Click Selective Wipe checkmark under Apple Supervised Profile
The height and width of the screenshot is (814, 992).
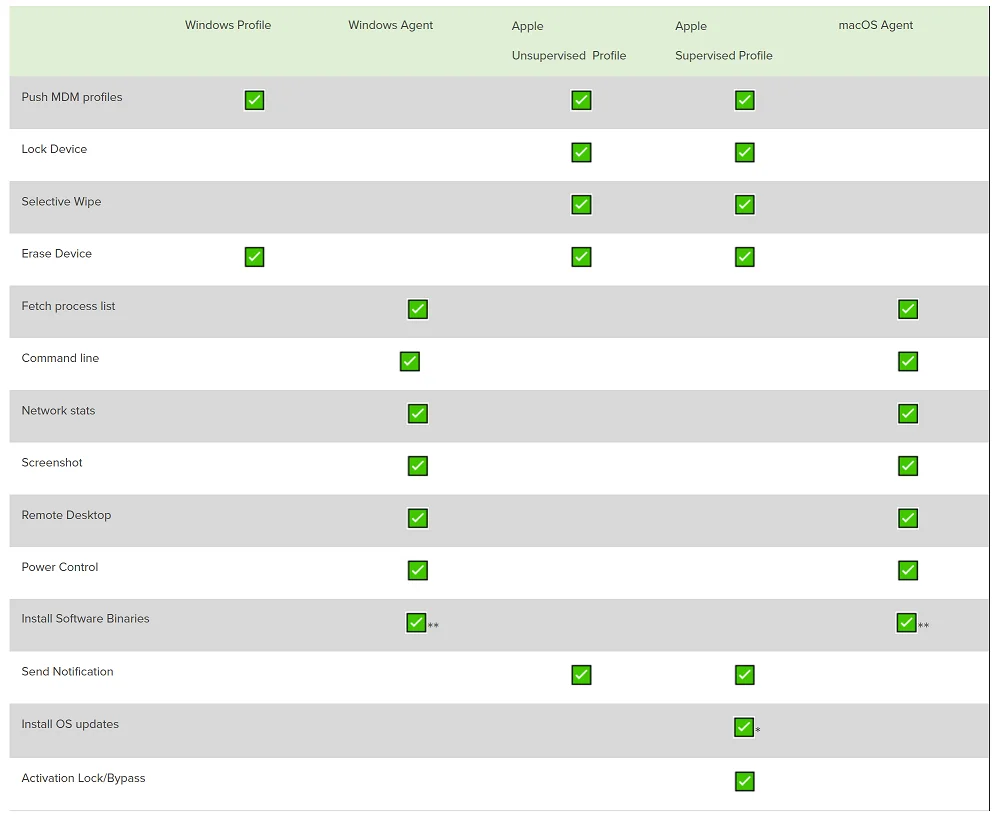[745, 205]
